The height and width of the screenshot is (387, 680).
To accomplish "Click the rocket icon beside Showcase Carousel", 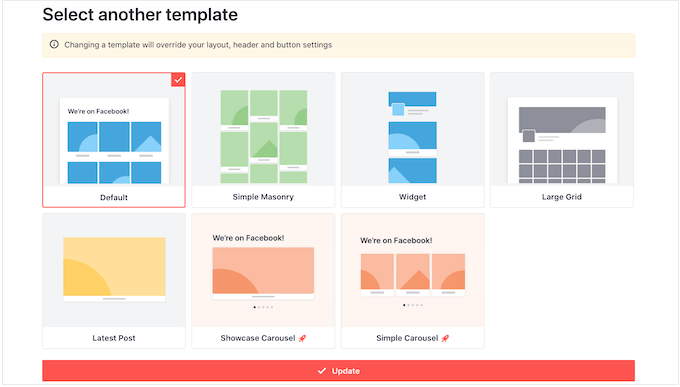I will 302,338.
